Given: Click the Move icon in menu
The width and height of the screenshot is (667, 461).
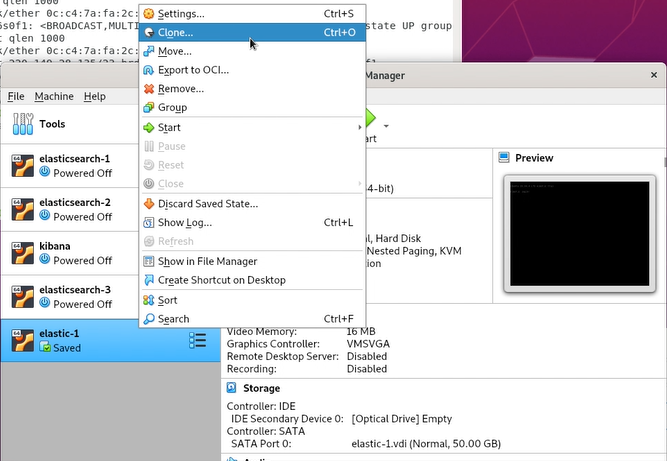Looking at the screenshot, I should point(148,51).
